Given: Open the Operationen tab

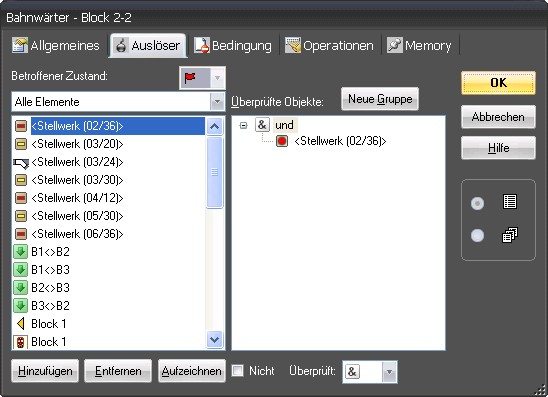Looking at the screenshot, I should [329, 45].
